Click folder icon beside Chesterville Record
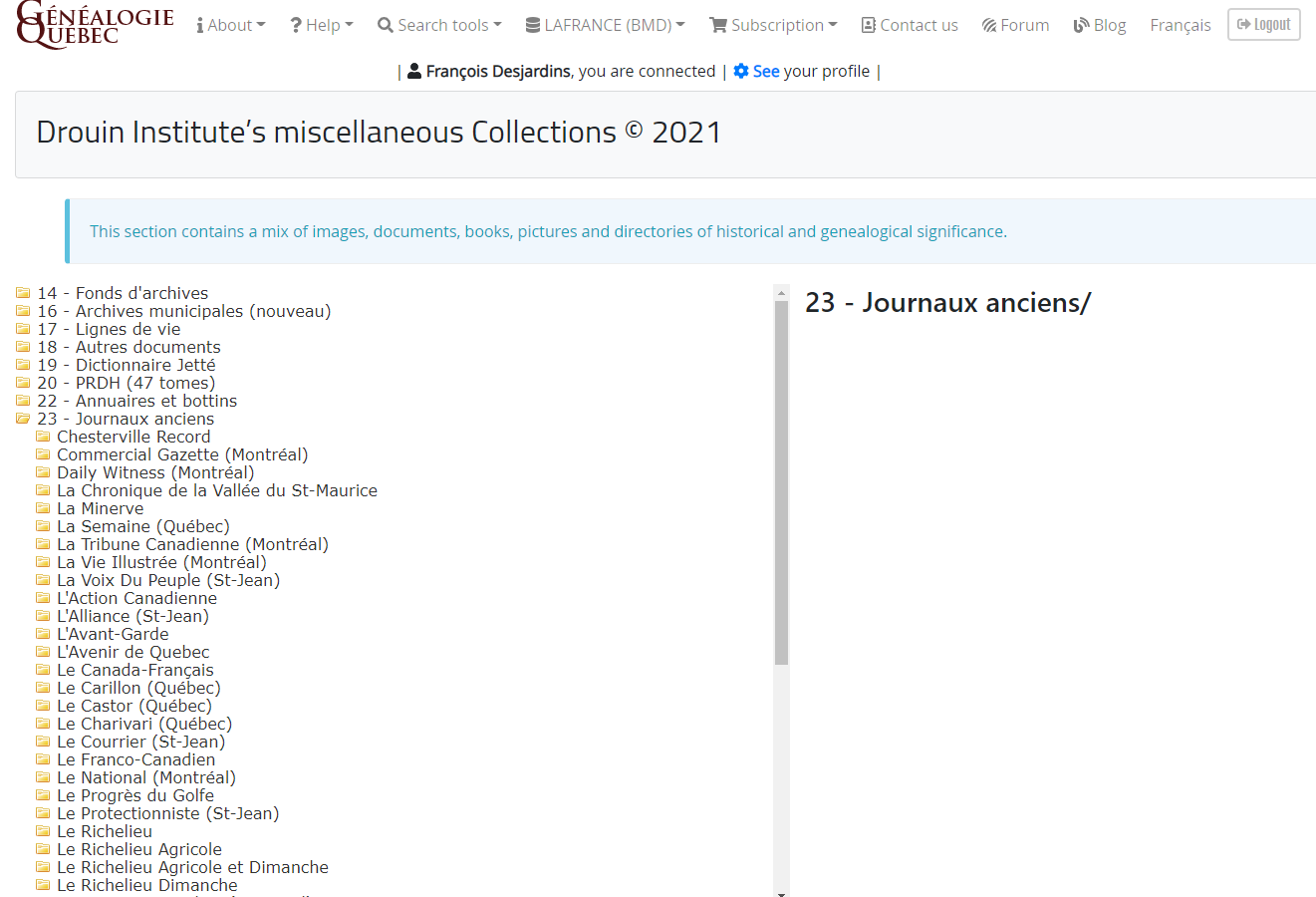 point(43,437)
